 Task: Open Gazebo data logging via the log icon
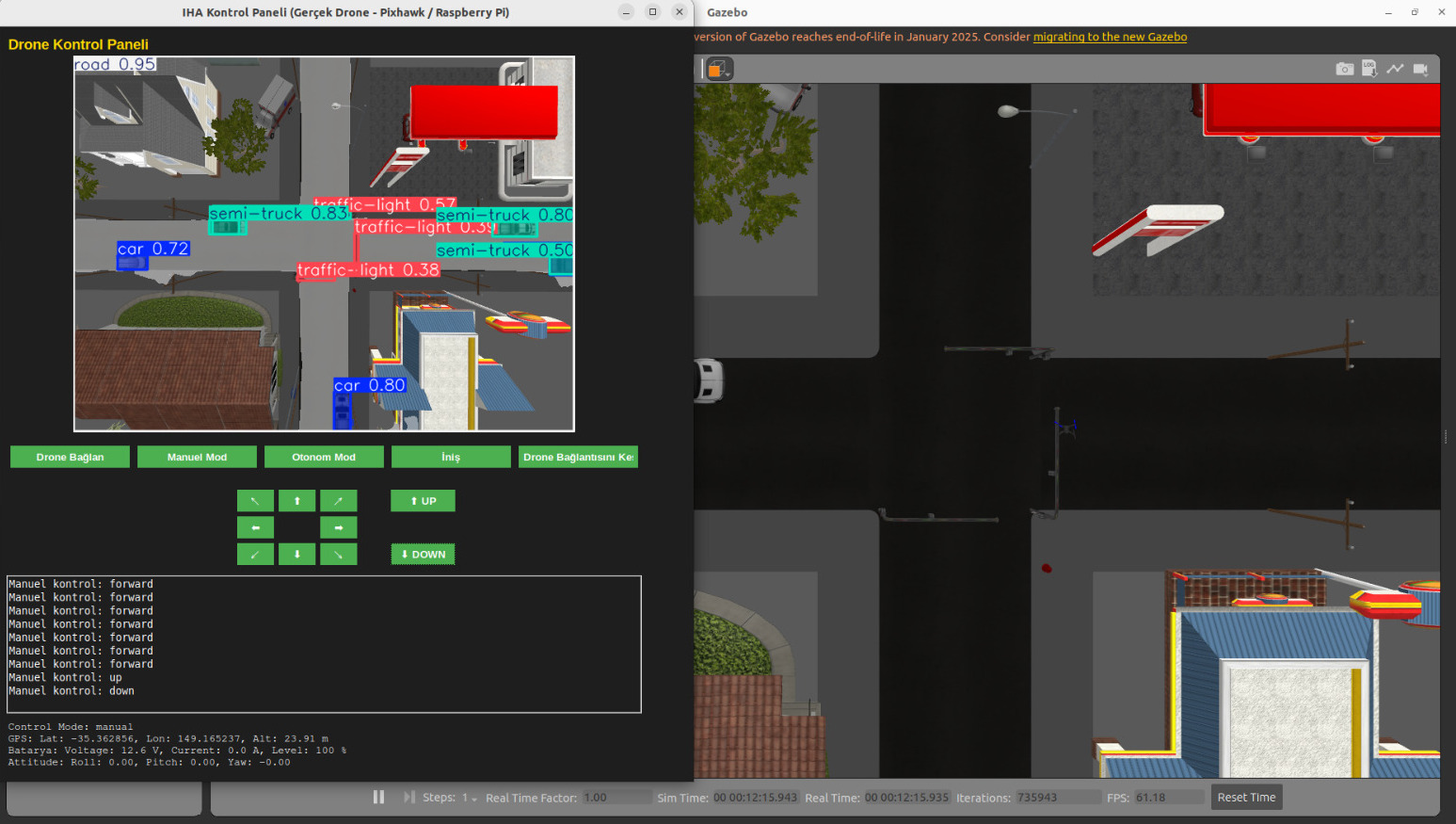pyautogui.click(x=1369, y=69)
